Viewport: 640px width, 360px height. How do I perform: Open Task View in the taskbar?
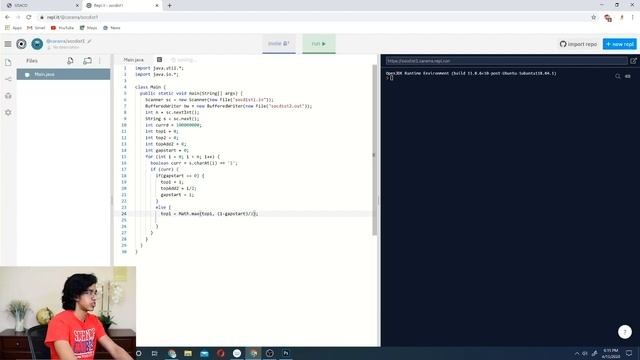154,353
